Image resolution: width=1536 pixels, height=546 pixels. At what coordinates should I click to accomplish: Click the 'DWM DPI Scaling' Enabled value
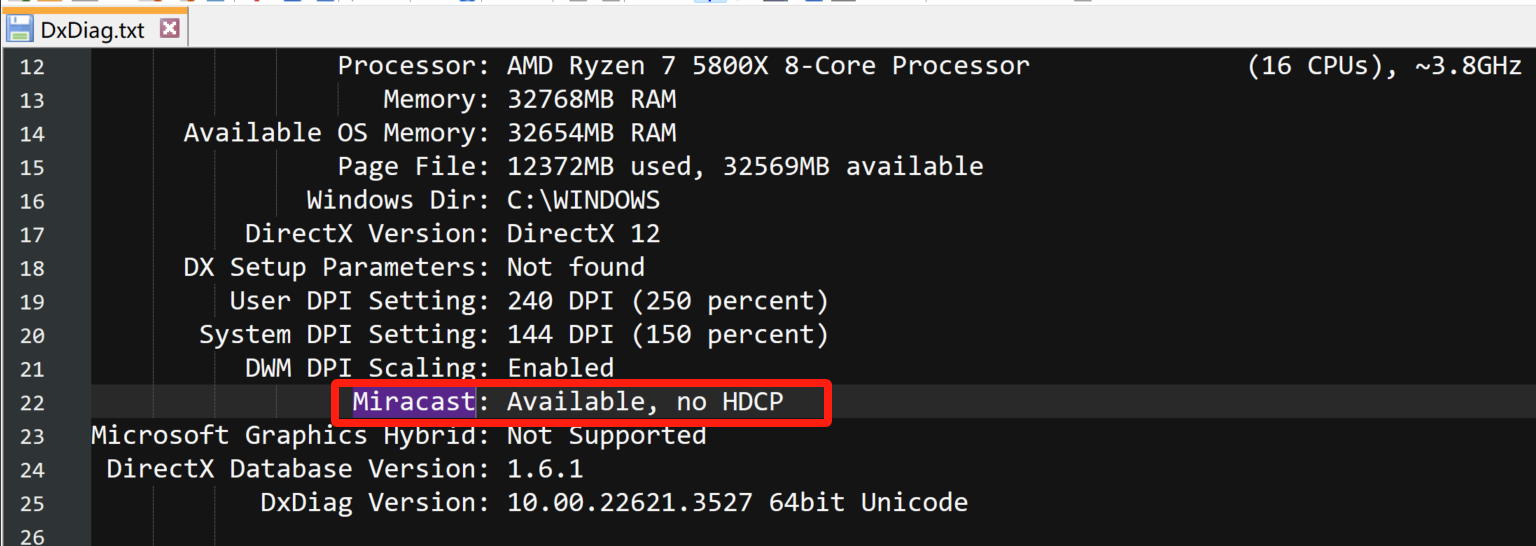point(560,368)
